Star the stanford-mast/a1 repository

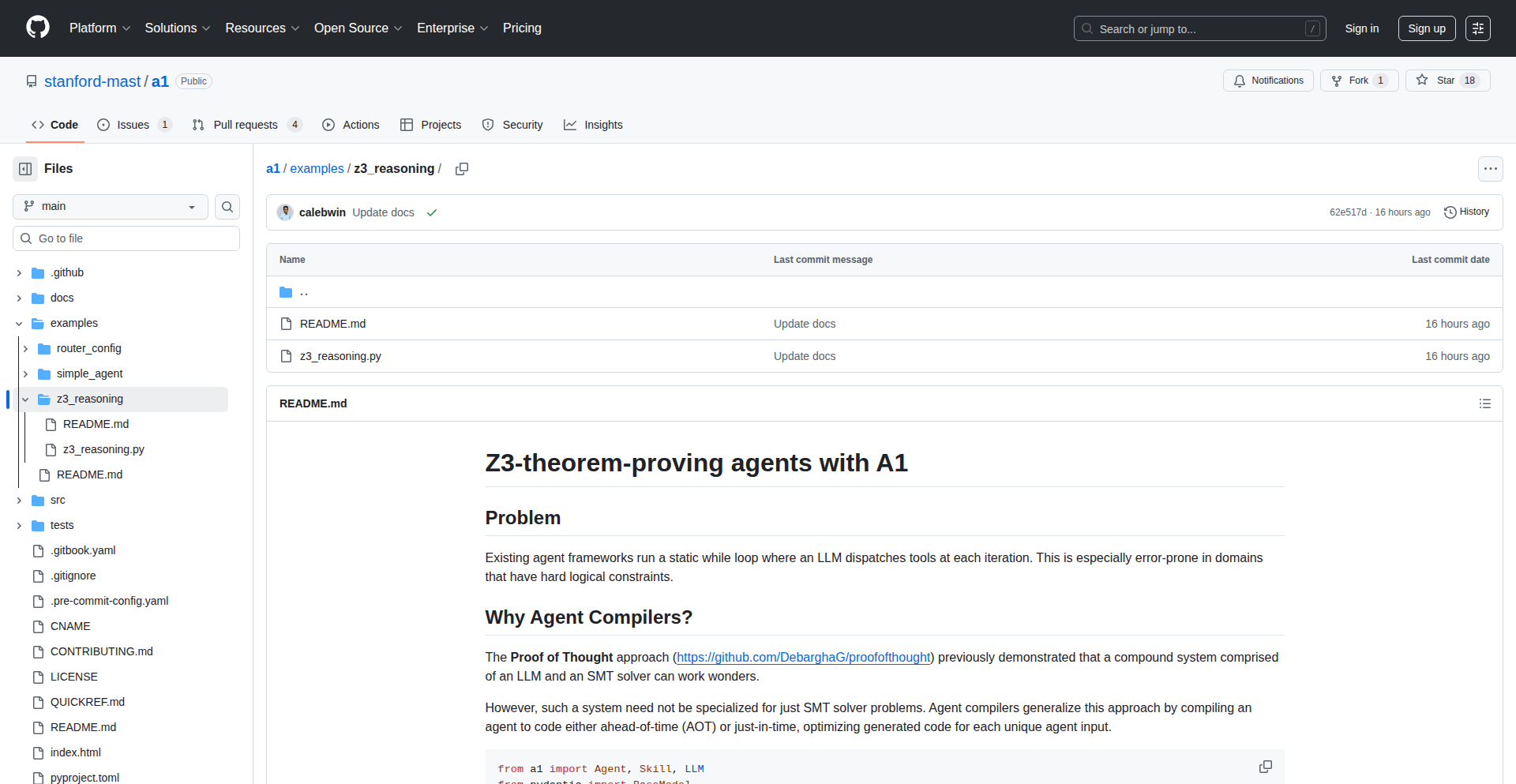tap(1447, 80)
